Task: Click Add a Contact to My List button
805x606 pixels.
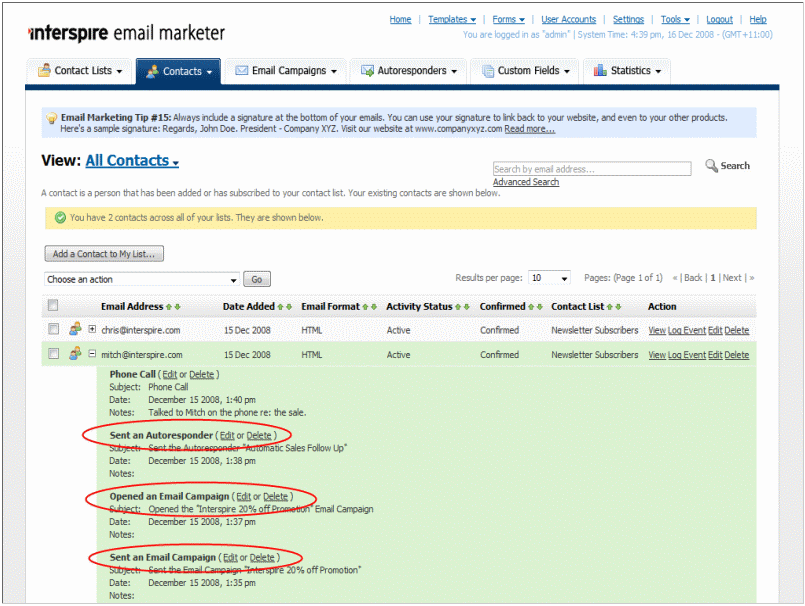Action: (104, 254)
